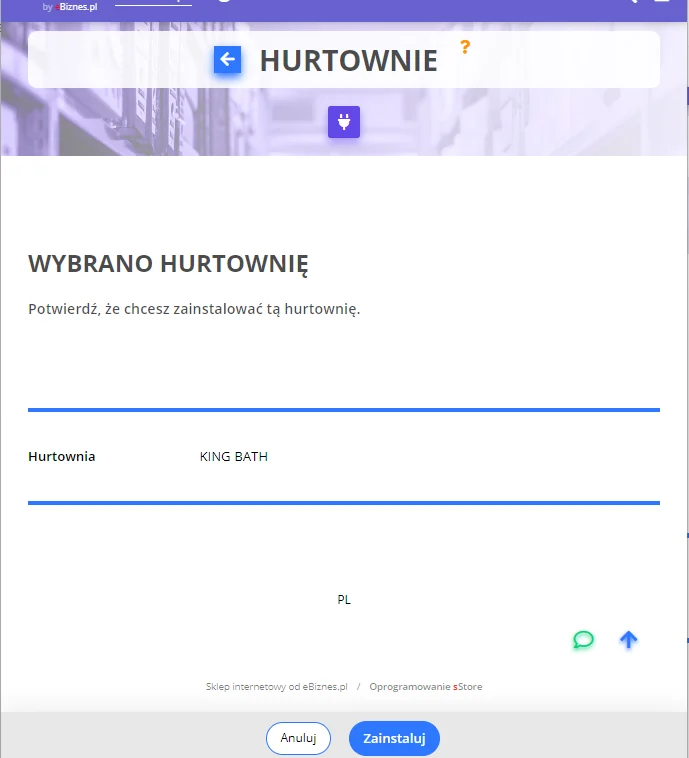This screenshot has width=689, height=758.
Task: Click the Potwierdź confirmation message text
Action: point(194,309)
